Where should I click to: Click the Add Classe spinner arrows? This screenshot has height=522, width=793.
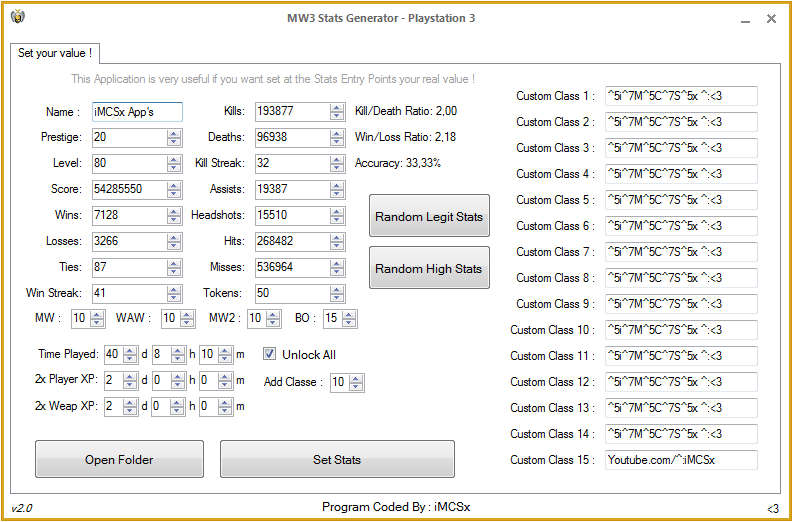pyautogui.click(x=356, y=383)
